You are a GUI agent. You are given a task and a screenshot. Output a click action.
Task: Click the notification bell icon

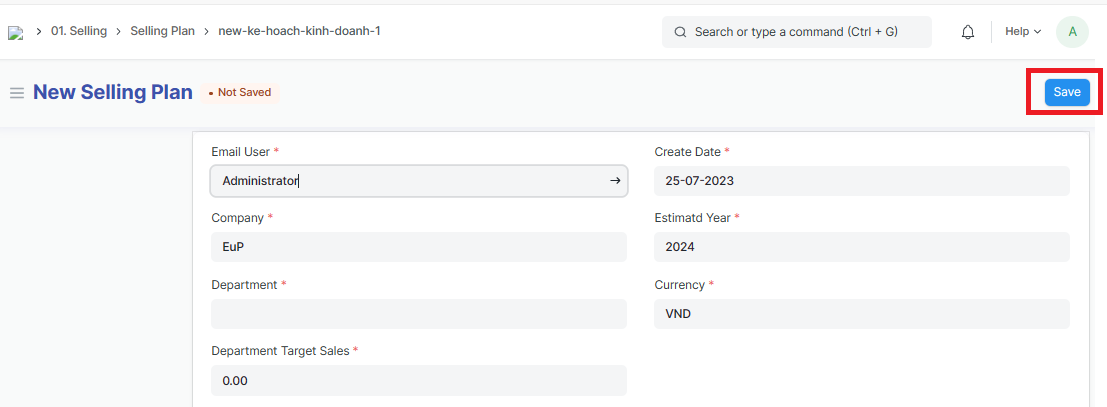[968, 32]
